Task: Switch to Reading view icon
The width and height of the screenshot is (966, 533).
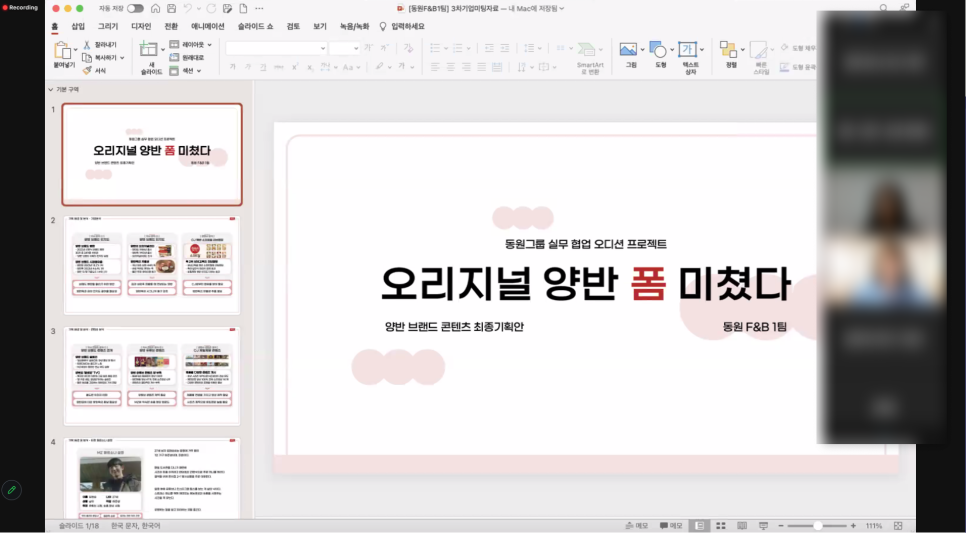Action: coord(742,526)
